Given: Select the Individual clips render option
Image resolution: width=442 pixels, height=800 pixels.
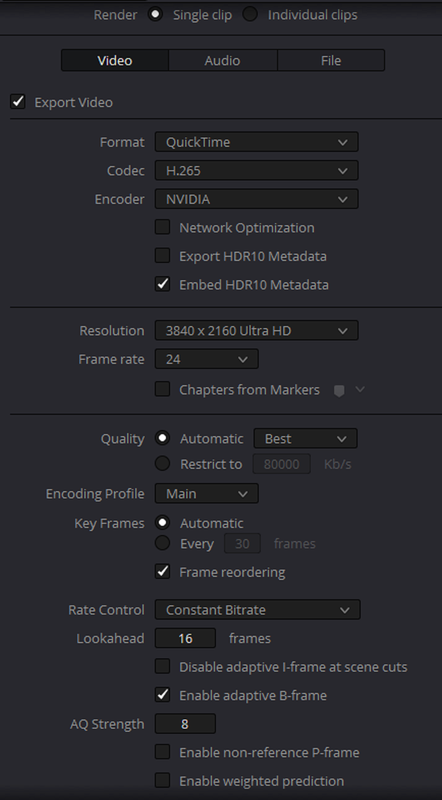Looking at the screenshot, I should 250,14.
